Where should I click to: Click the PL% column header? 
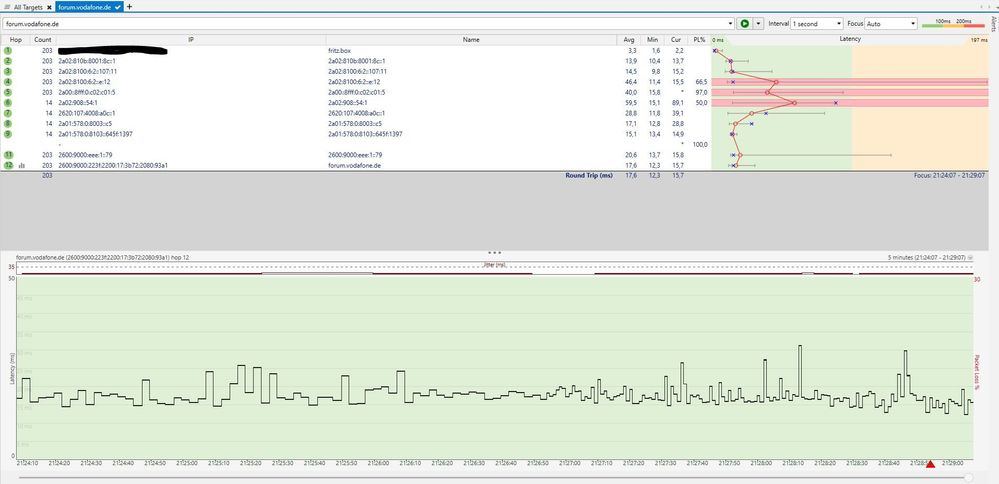(x=699, y=39)
